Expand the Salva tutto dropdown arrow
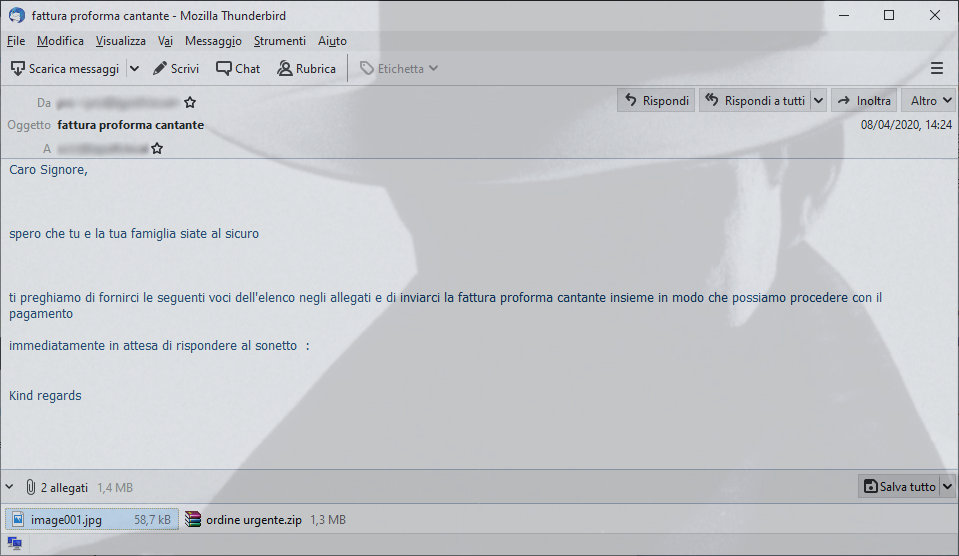Image resolution: width=959 pixels, height=556 pixels. [x=947, y=486]
